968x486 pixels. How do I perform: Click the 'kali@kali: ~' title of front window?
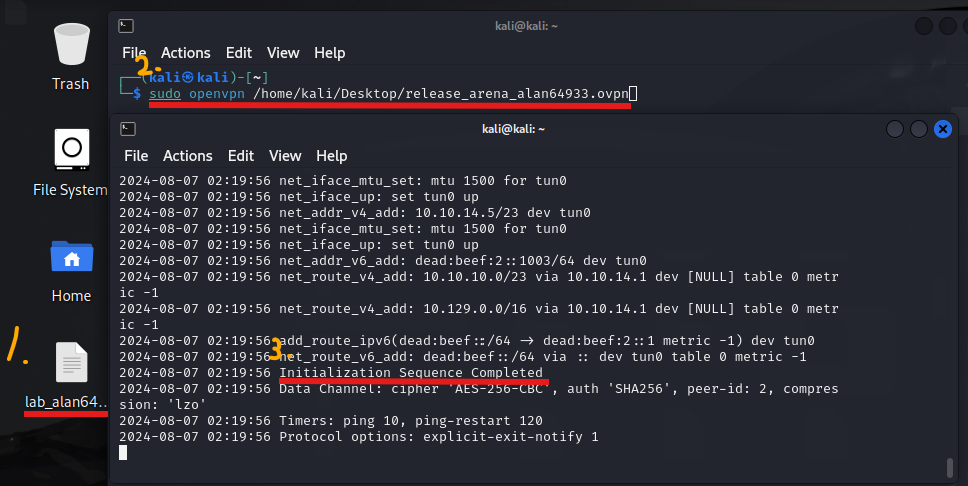tap(513, 129)
